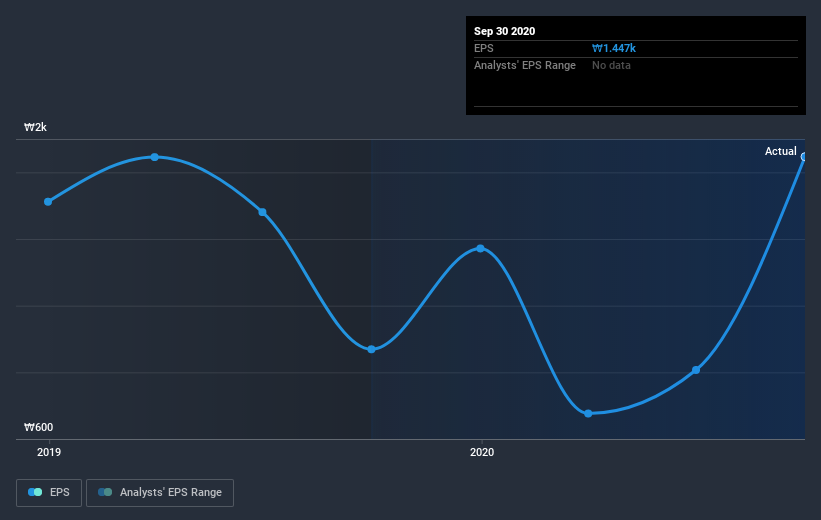Click the ₩1.447k EPS value in tooltip
Image resolution: width=821 pixels, height=520 pixels.
tap(614, 48)
